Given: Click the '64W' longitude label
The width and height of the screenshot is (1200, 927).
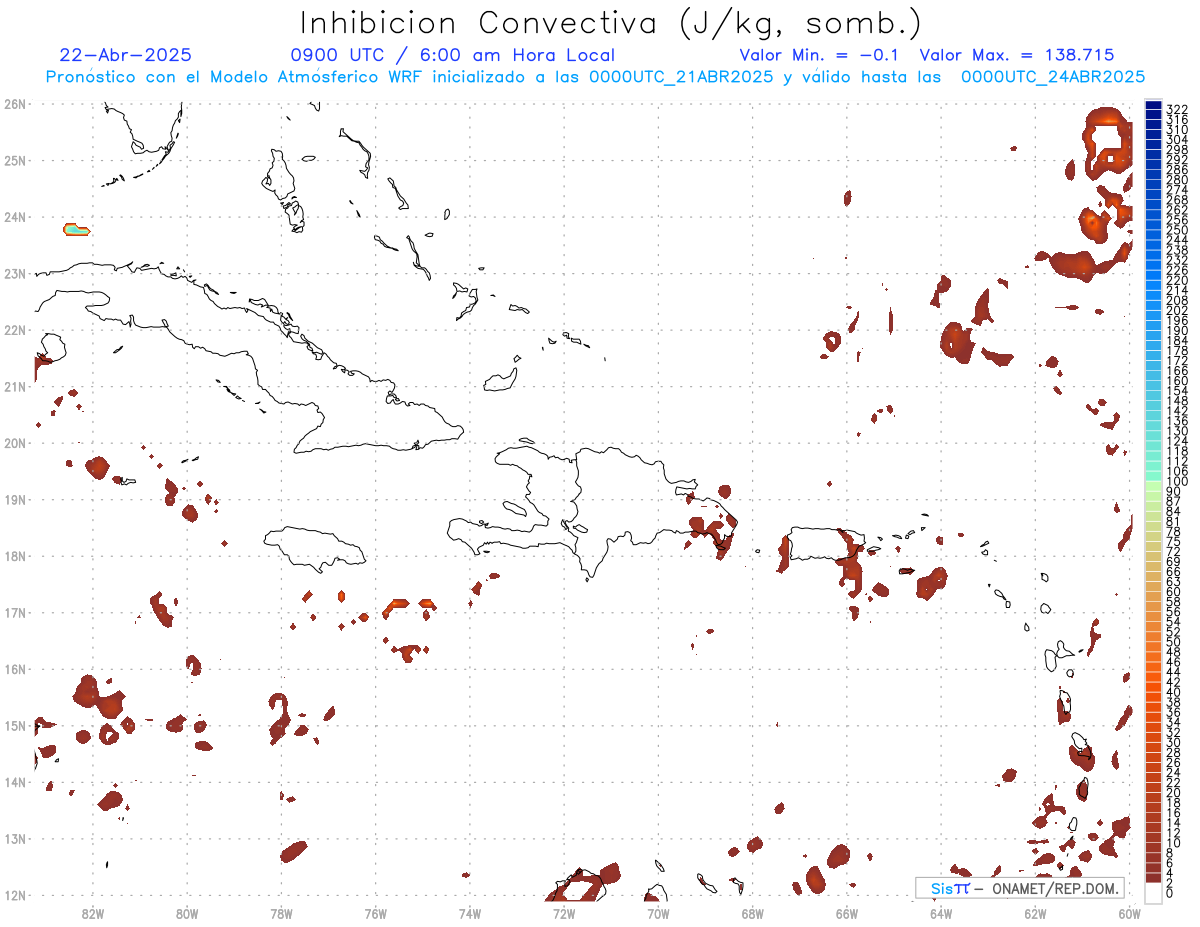Looking at the screenshot, I should [941, 912].
